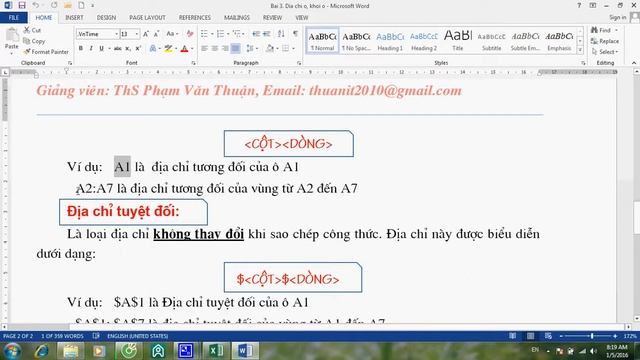Sort the selected paragraphs
This screenshot has height=360, width=640.
[x=281, y=34]
